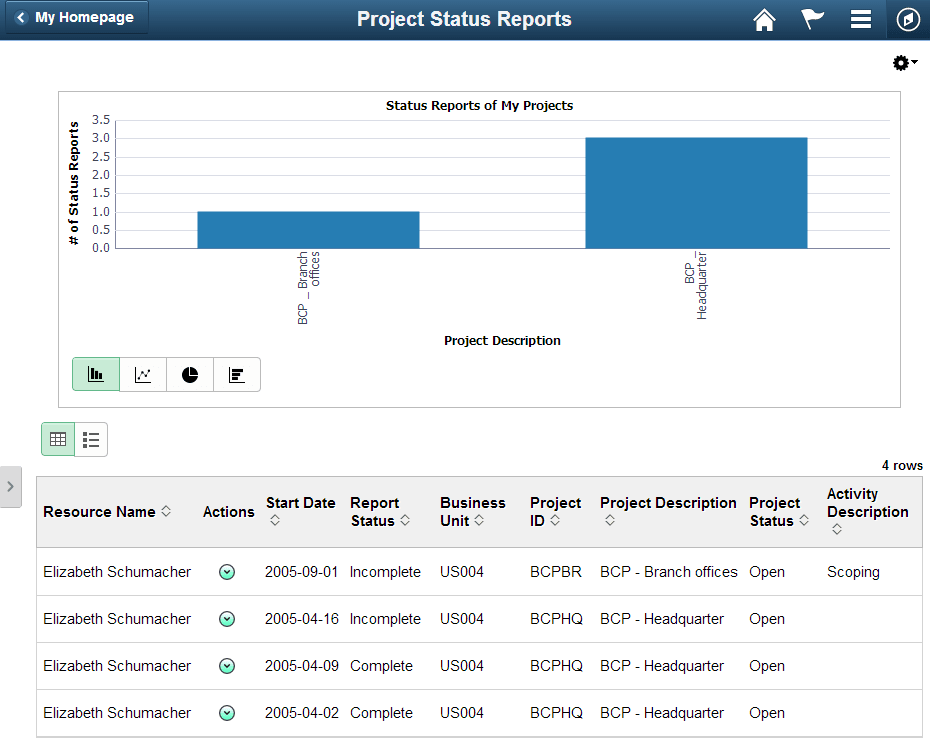This screenshot has height=742, width=930.
Task: Open Actions icon in the 2005-04-16 Incomplete row
Action: pos(227,619)
